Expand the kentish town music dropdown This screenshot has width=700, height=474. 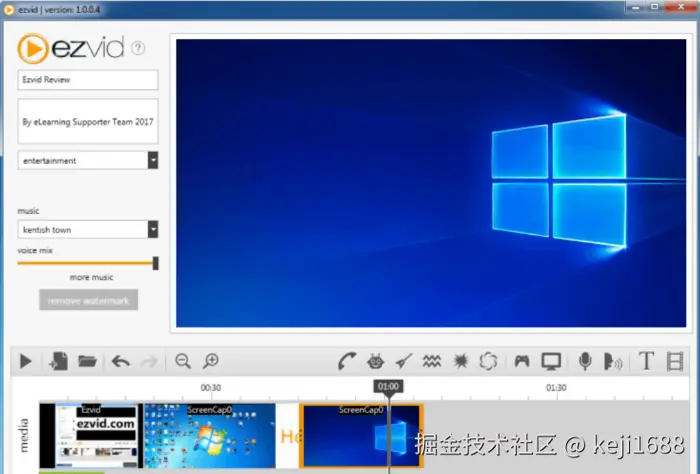point(153,229)
